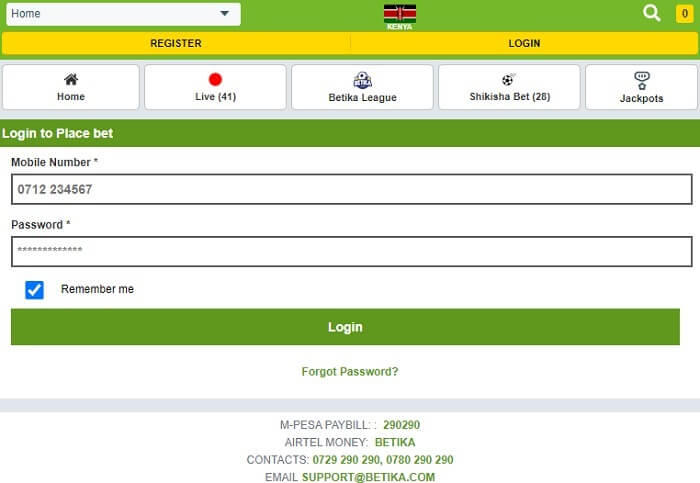This screenshot has height=483, width=700.
Task: Uncheck the Remember me checkbox
Action: pos(34,290)
